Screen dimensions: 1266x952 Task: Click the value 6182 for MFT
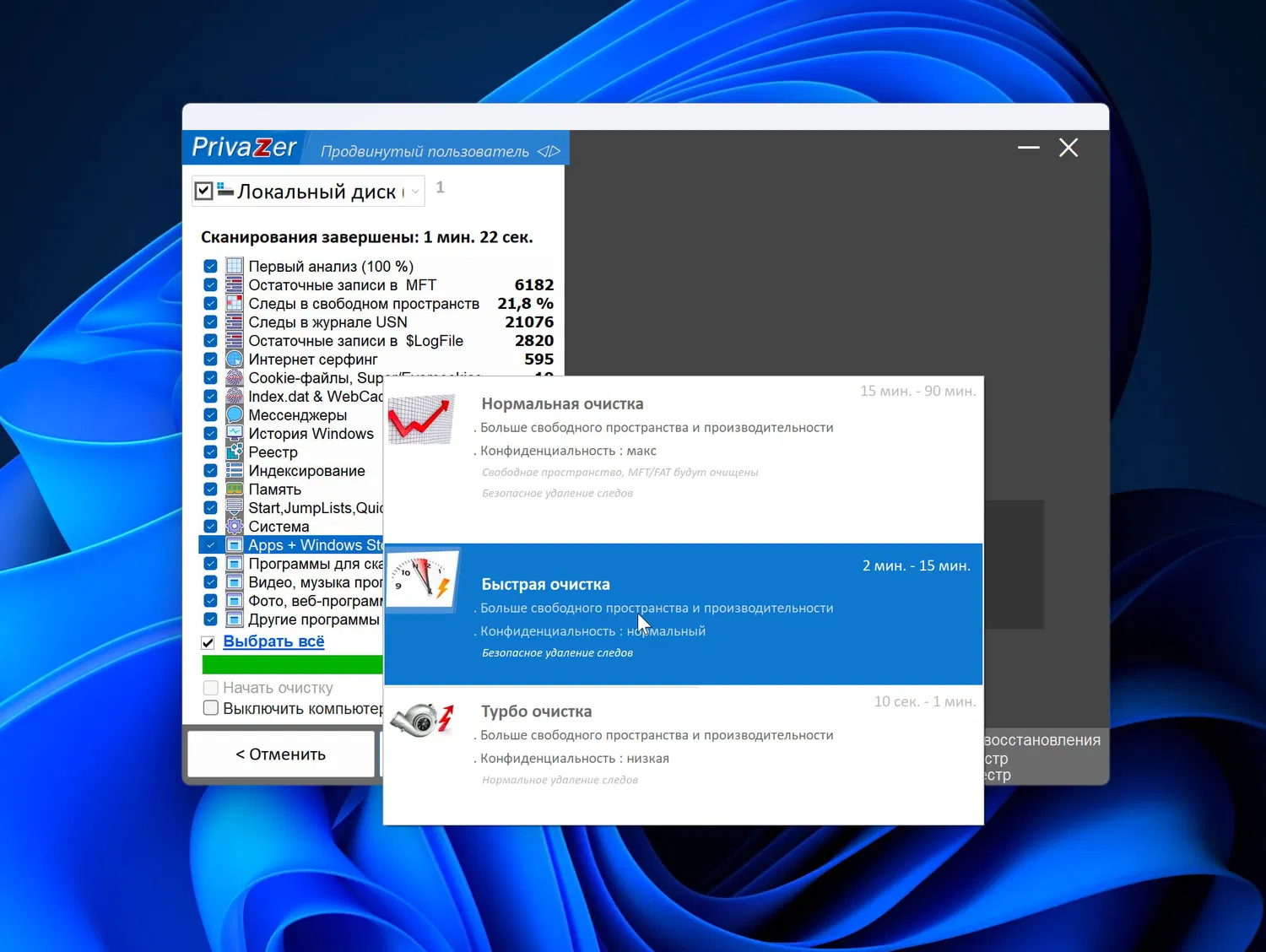tap(534, 285)
